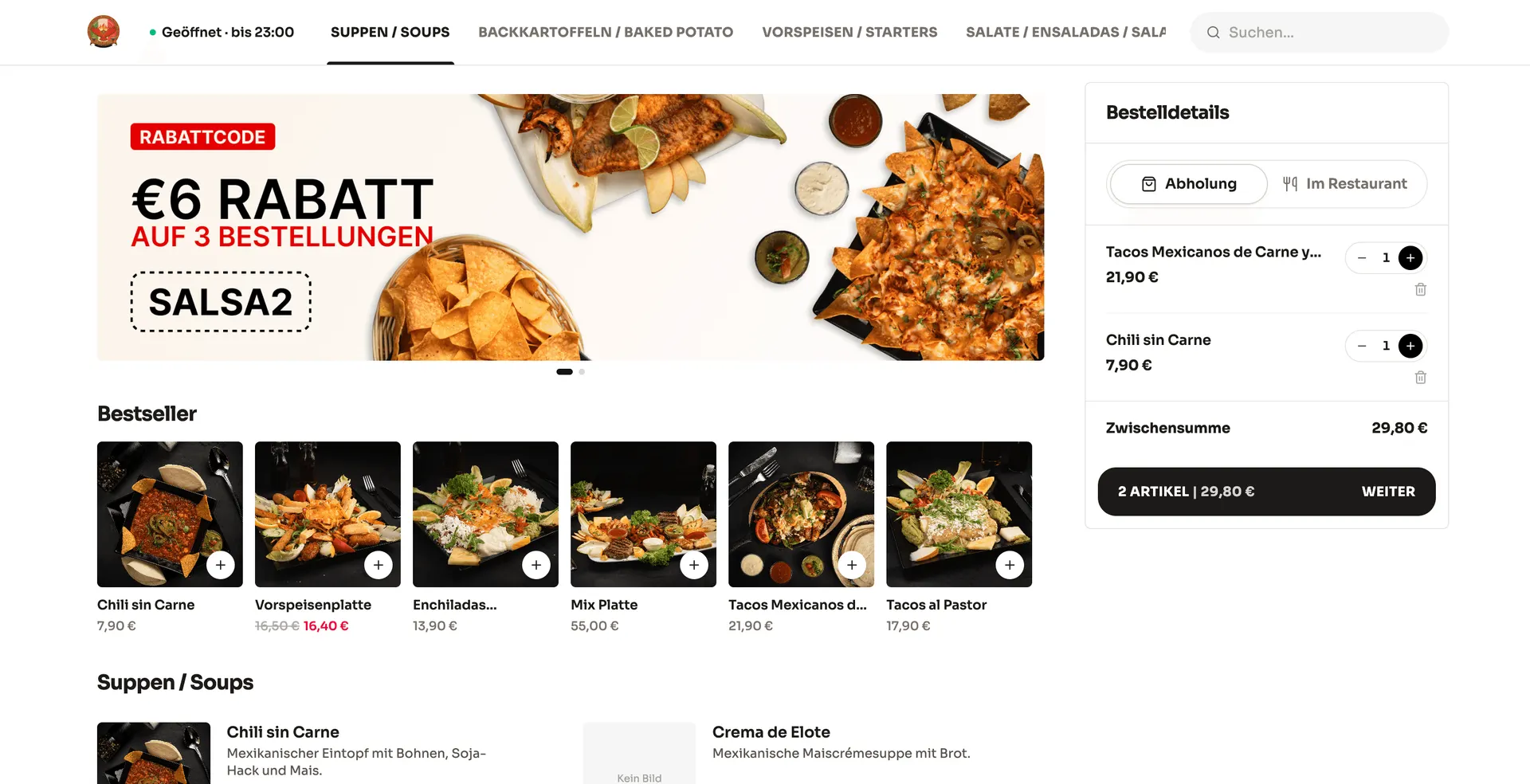The image size is (1530, 784).
Task: Select Abholung pickup option
Action: (1188, 184)
